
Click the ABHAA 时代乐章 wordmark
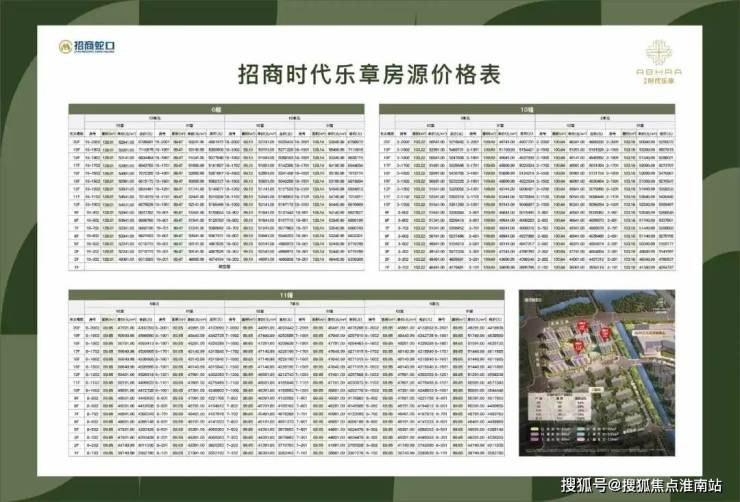659,76
